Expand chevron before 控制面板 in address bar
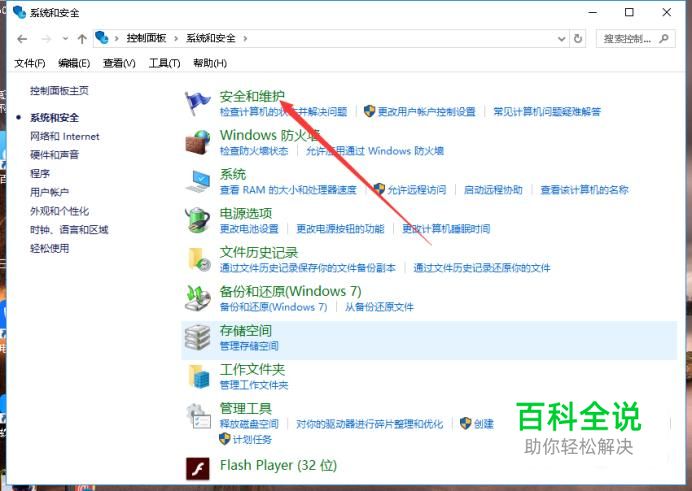The image size is (692, 491). click(x=117, y=38)
